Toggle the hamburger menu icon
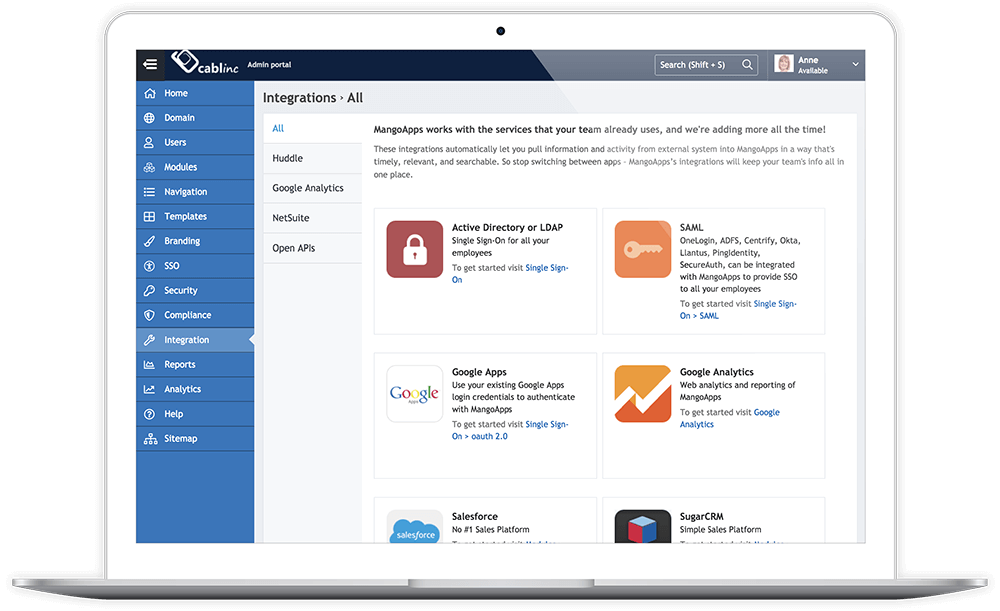1000x611 pixels. coord(151,64)
